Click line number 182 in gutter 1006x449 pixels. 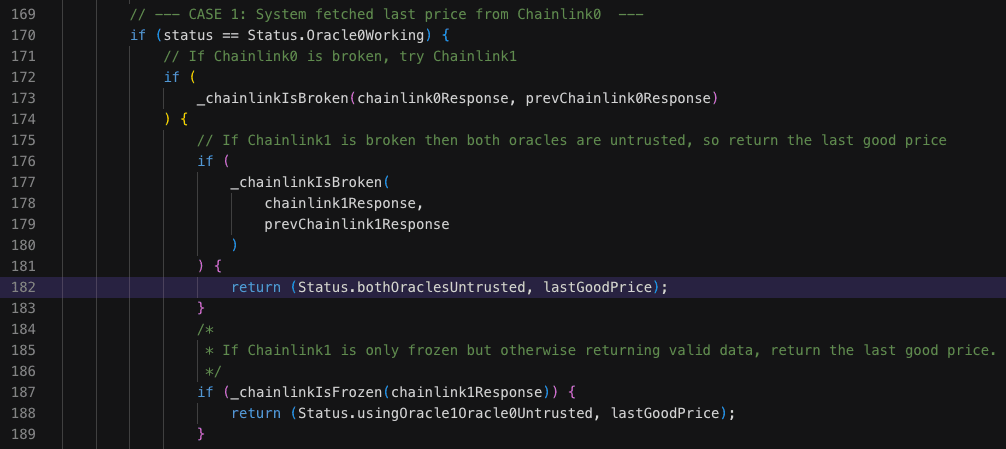tap(24, 287)
